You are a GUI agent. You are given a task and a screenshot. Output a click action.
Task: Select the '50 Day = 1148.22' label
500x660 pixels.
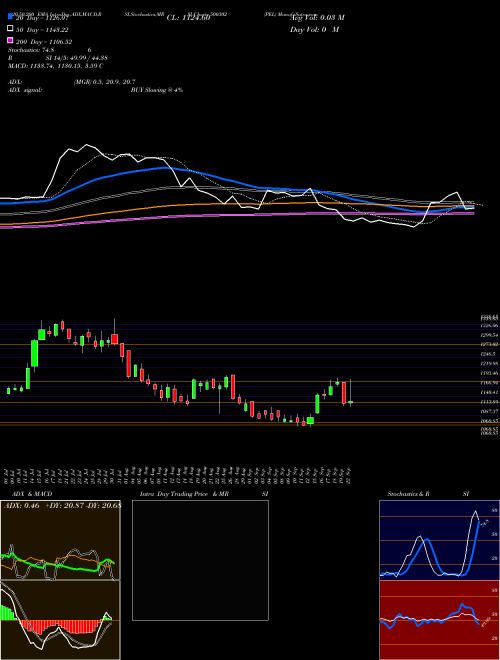[42, 30]
